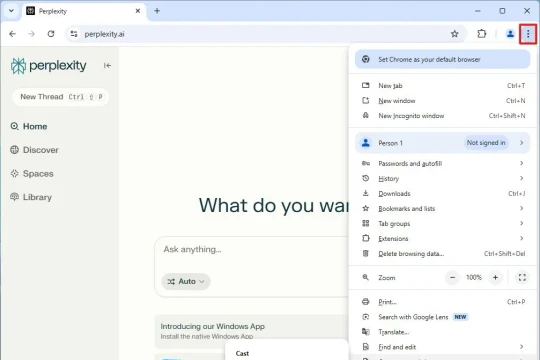Click the Google Lens icon in menu
The image size is (540, 360).
click(366, 317)
